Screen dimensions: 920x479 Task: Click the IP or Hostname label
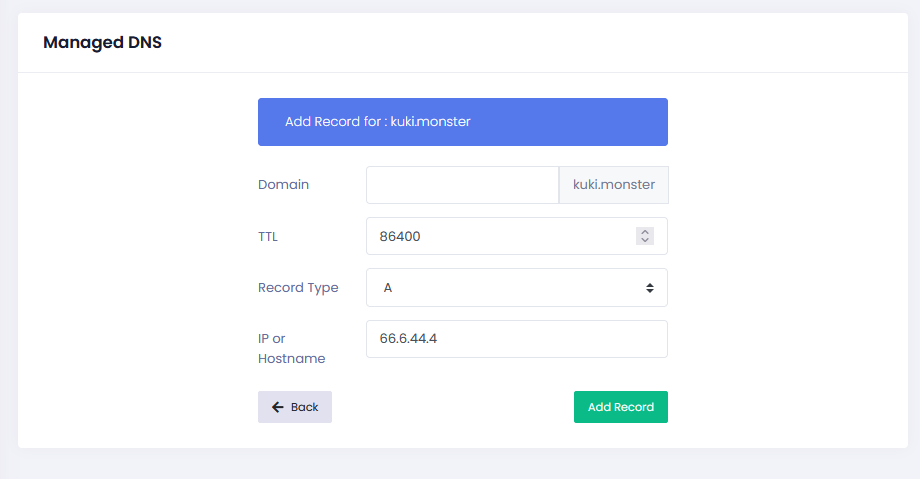291,348
